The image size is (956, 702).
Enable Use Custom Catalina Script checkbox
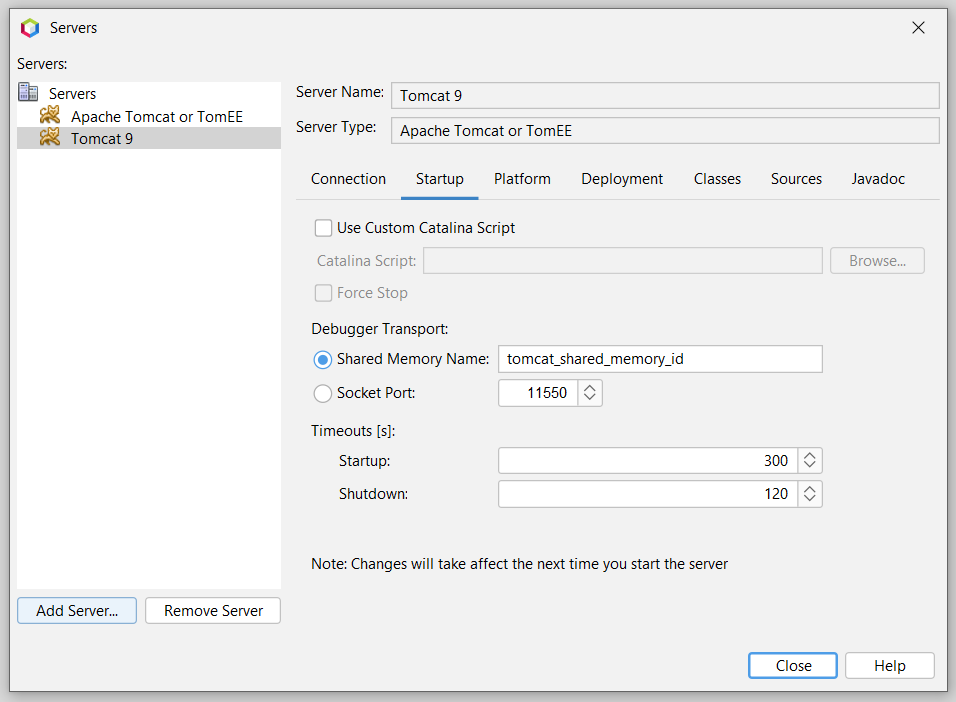(x=323, y=228)
